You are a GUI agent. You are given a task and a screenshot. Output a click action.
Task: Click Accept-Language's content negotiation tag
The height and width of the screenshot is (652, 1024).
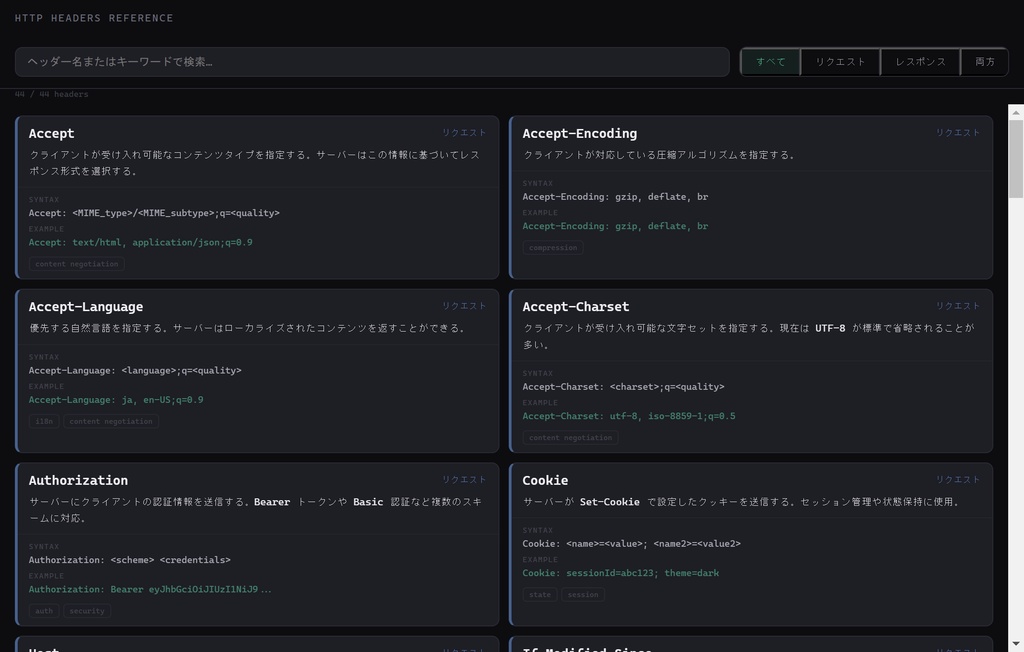111,421
